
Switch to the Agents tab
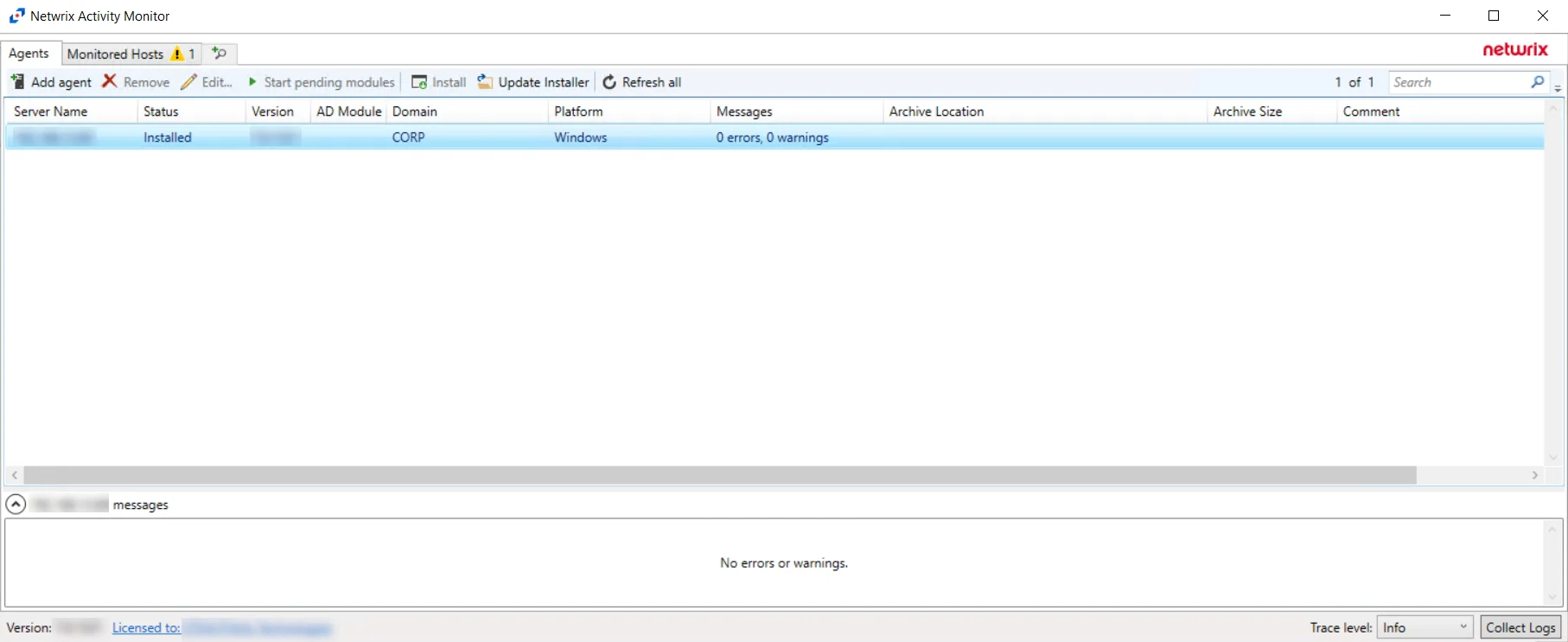(x=29, y=54)
